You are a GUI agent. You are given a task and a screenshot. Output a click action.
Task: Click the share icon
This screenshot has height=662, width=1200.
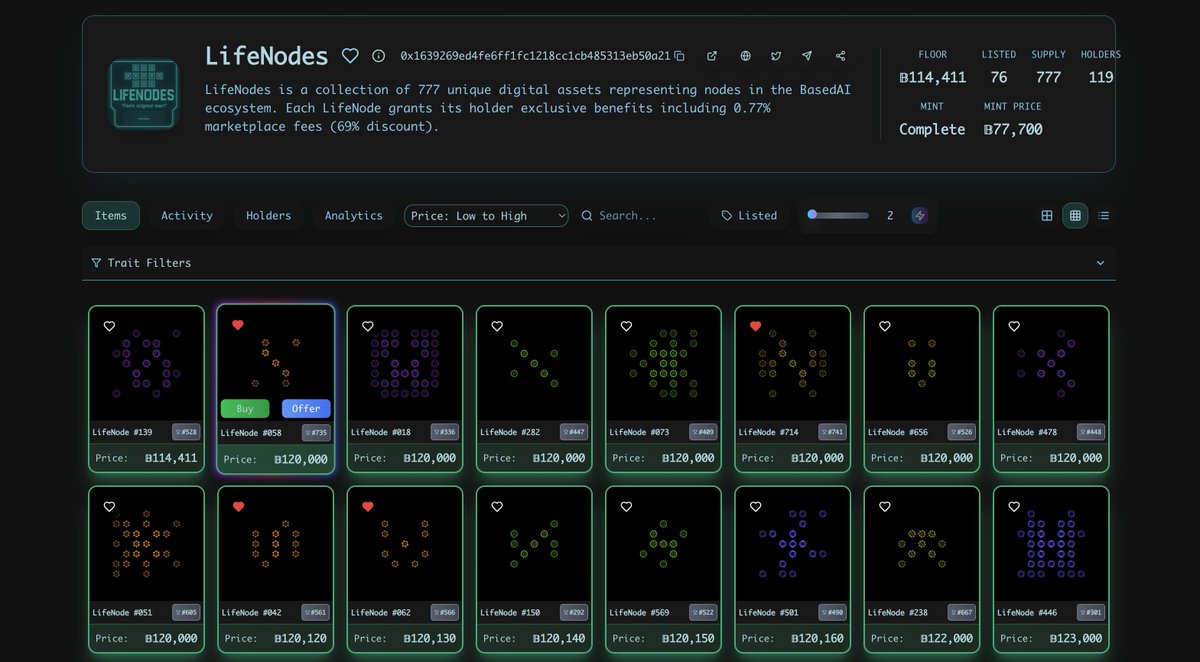(x=840, y=56)
